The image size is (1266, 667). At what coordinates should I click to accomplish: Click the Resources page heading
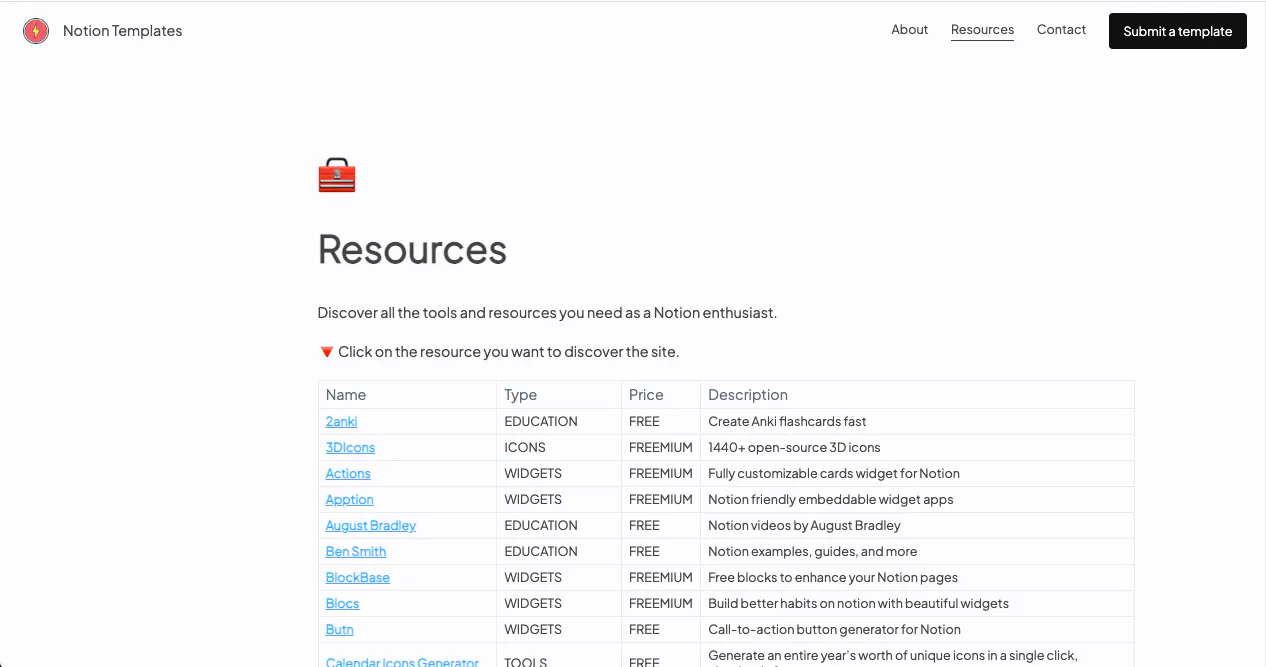(412, 249)
